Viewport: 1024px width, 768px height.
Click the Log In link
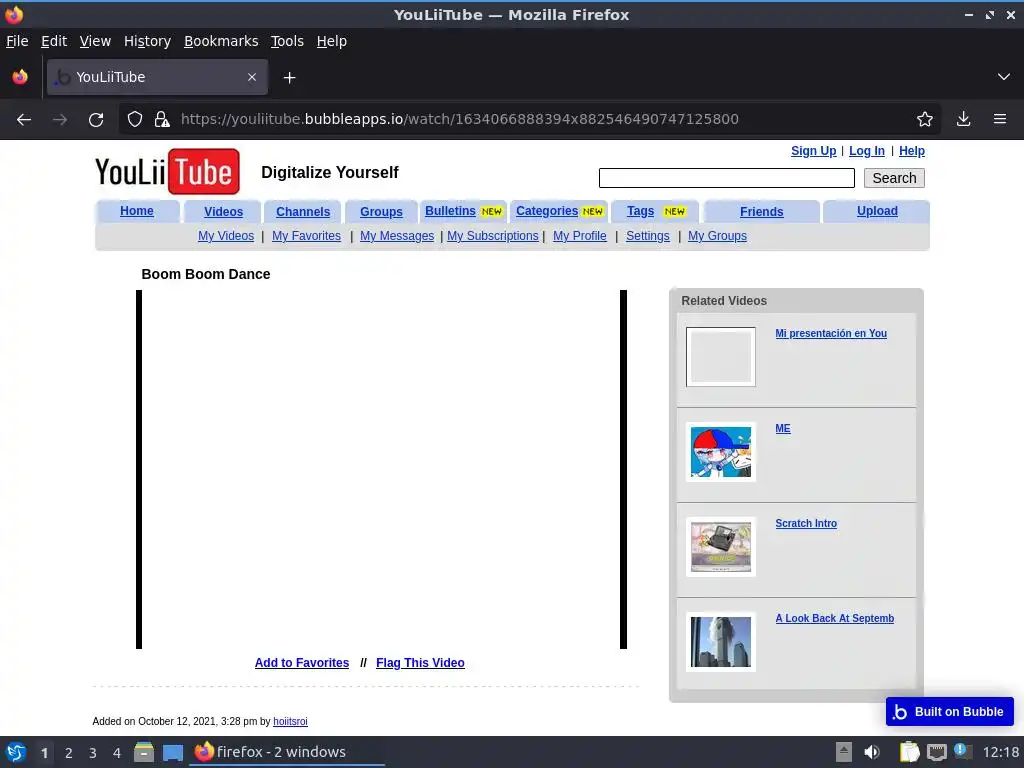pos(867,151)
